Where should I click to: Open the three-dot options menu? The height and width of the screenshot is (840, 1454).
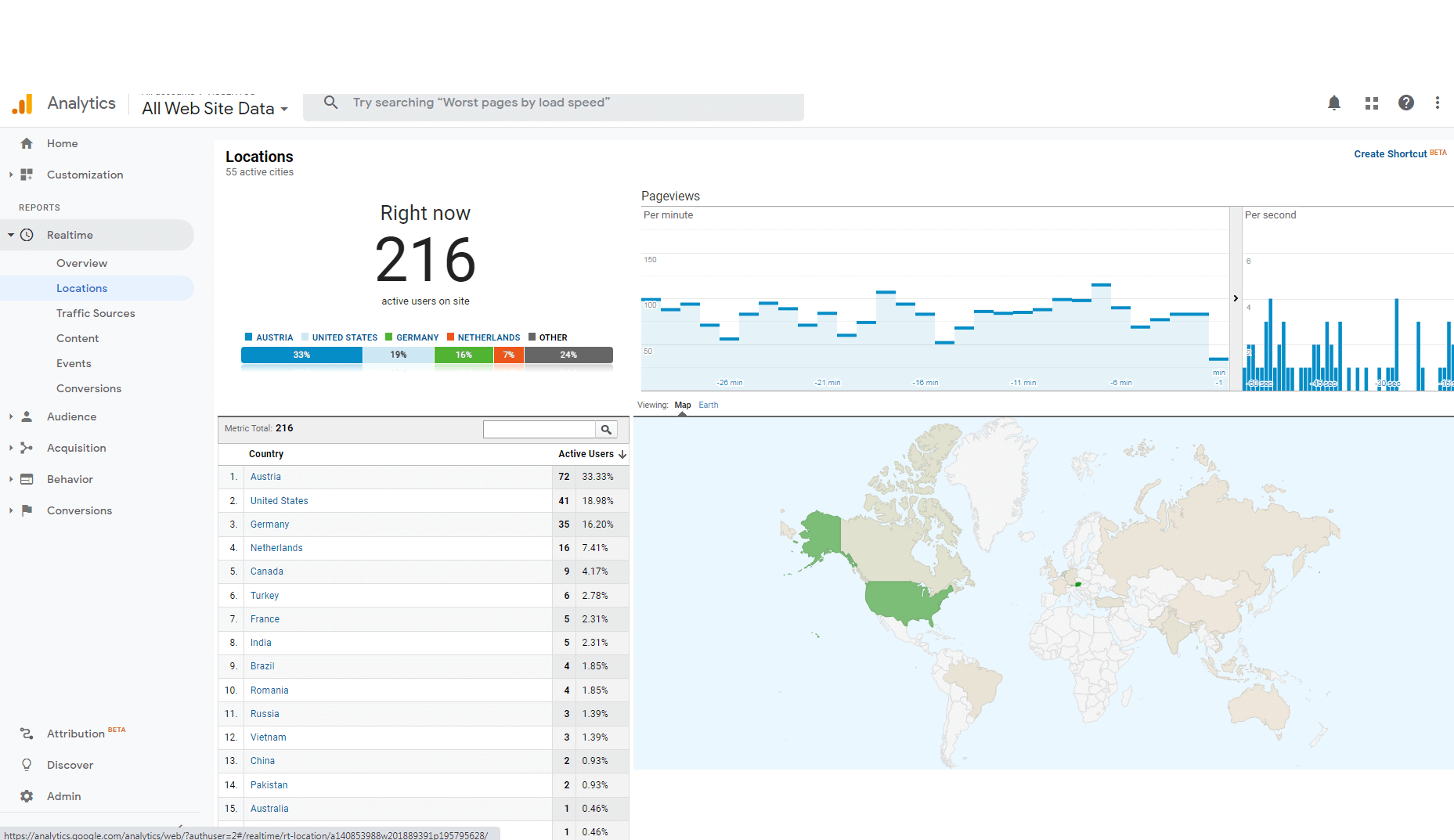(x=1437, y=103)
